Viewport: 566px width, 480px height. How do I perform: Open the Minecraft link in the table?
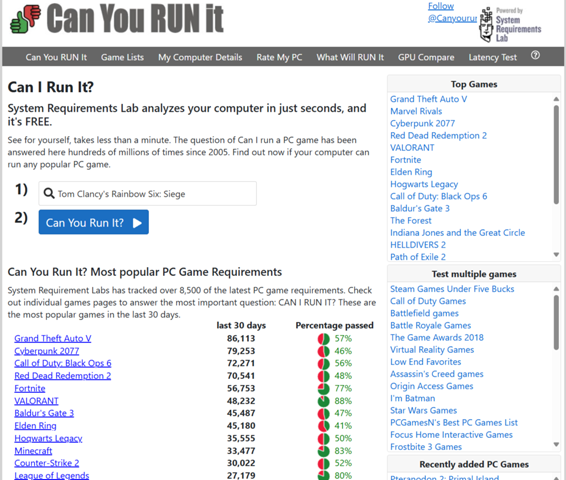click(x=33, y=451)
